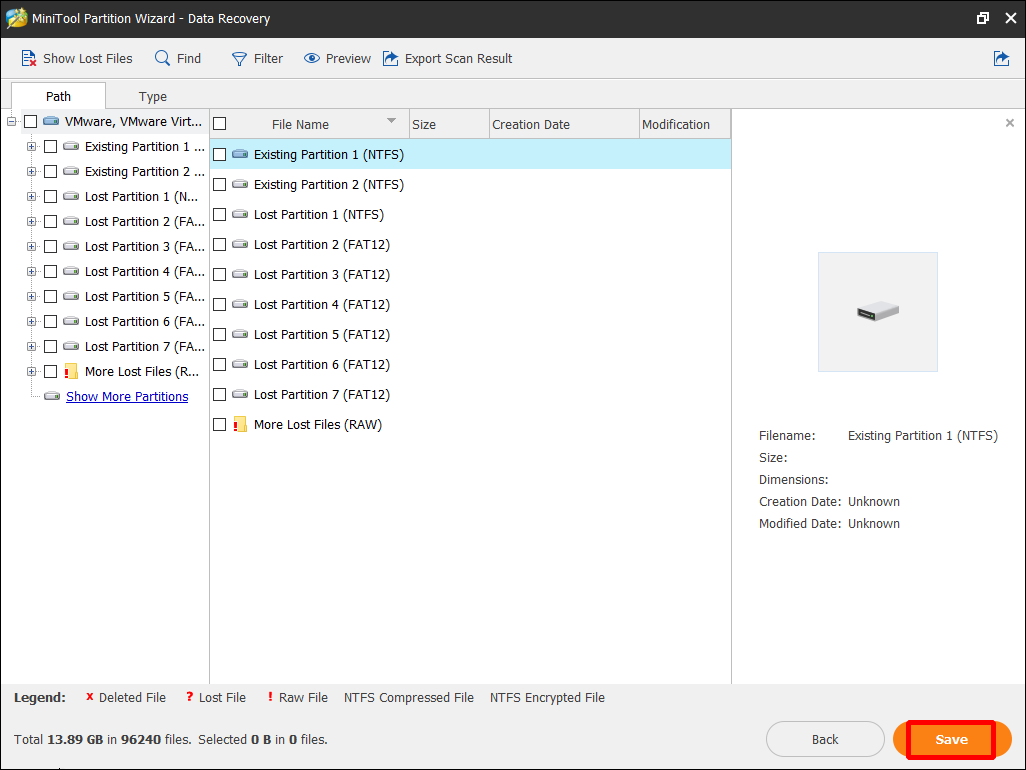
Task: Click the drive icon of Existing Partition 1 (NTFS)
Action: pos(240,154)
